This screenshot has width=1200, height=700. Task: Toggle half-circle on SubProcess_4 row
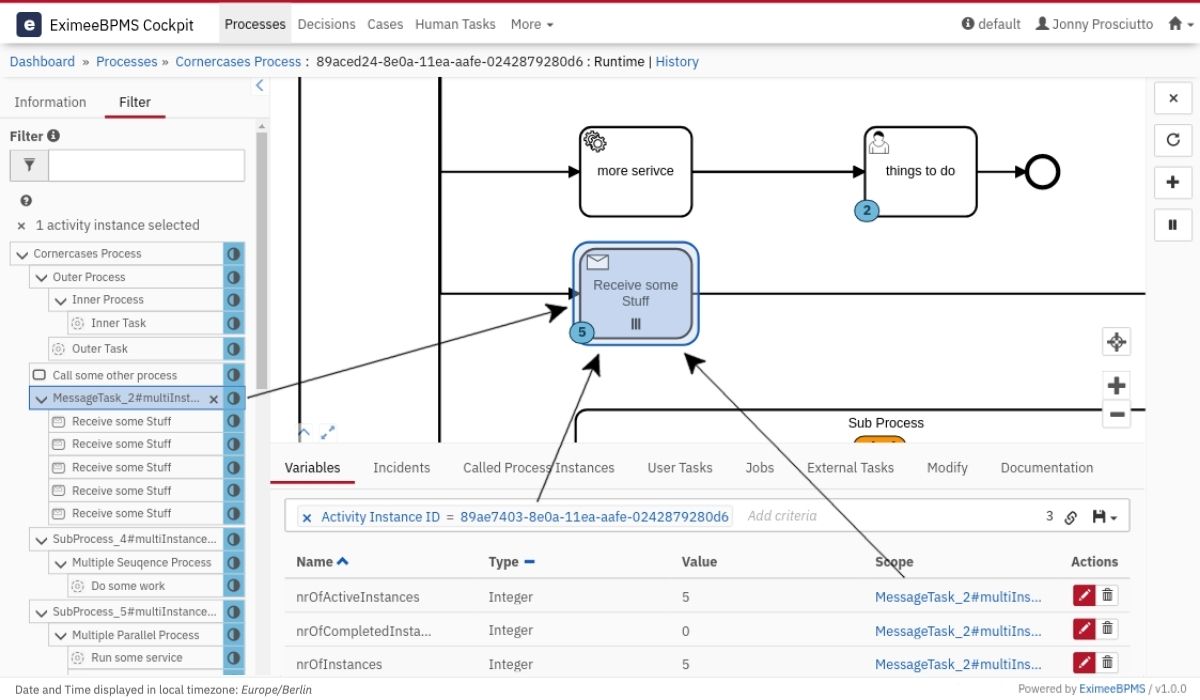[233, 540]
